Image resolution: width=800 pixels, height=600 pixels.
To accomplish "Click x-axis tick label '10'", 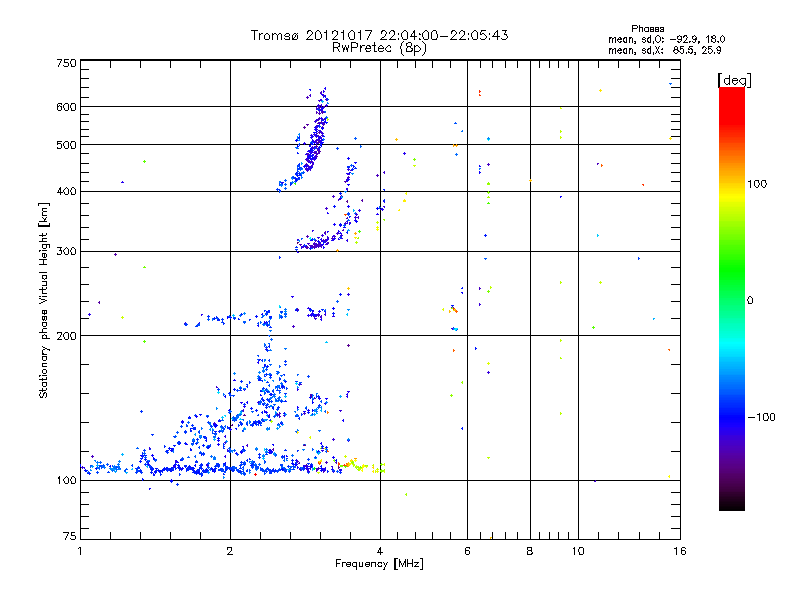I will [x=578, y=551].
